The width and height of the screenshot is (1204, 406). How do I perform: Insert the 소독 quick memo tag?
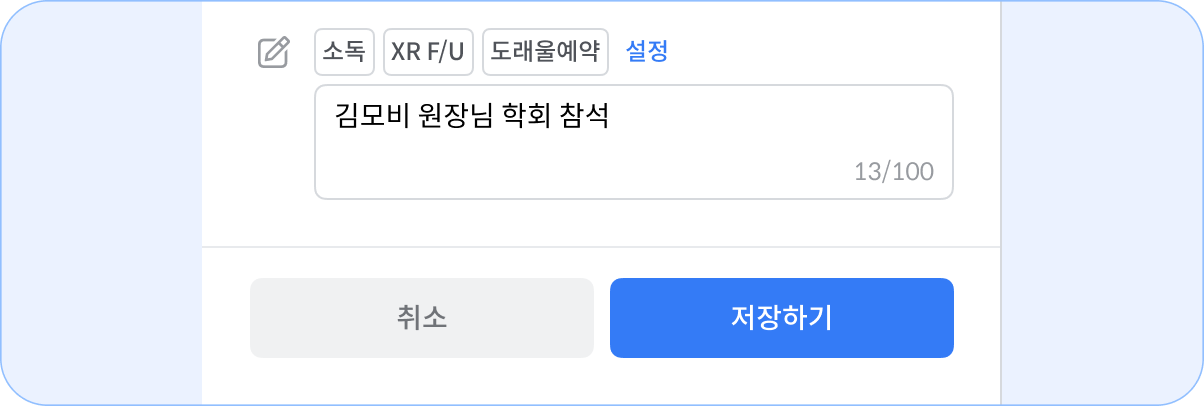pos(345,52)
